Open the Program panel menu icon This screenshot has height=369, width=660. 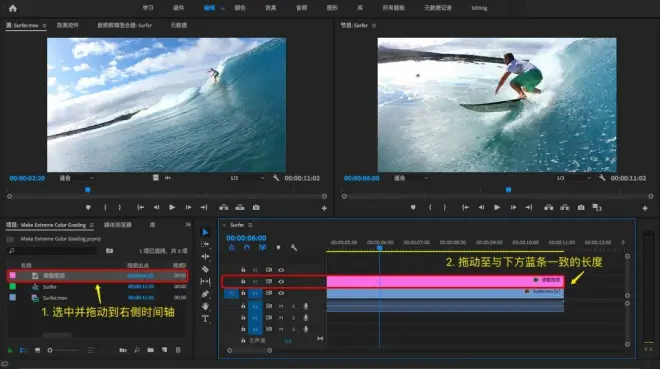[374, 26]
